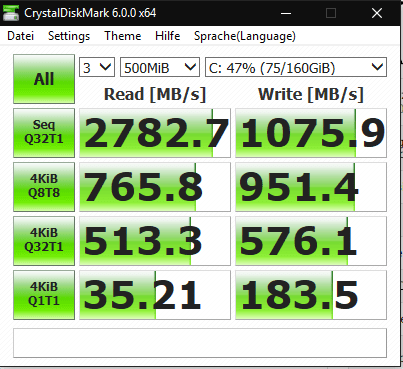Start the Seq Q32T1 test
Image resolution: width=403 pixels, height=369 pixels.
point(44,133)
